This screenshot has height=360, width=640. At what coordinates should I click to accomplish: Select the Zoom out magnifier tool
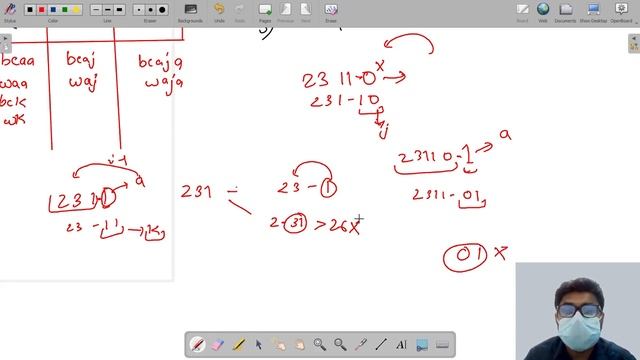[x=340, y=345]
